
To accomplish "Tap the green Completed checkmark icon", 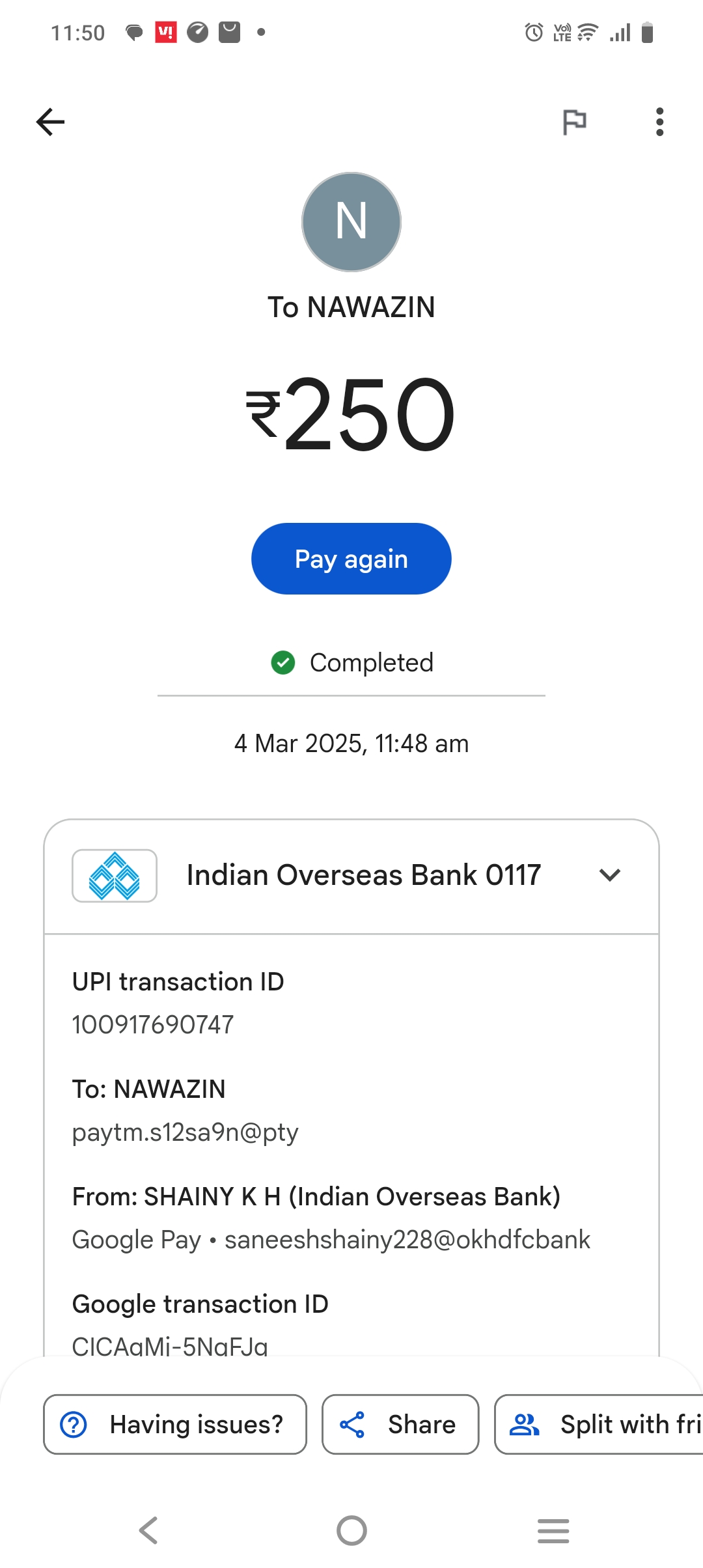I will pos(283,663).
